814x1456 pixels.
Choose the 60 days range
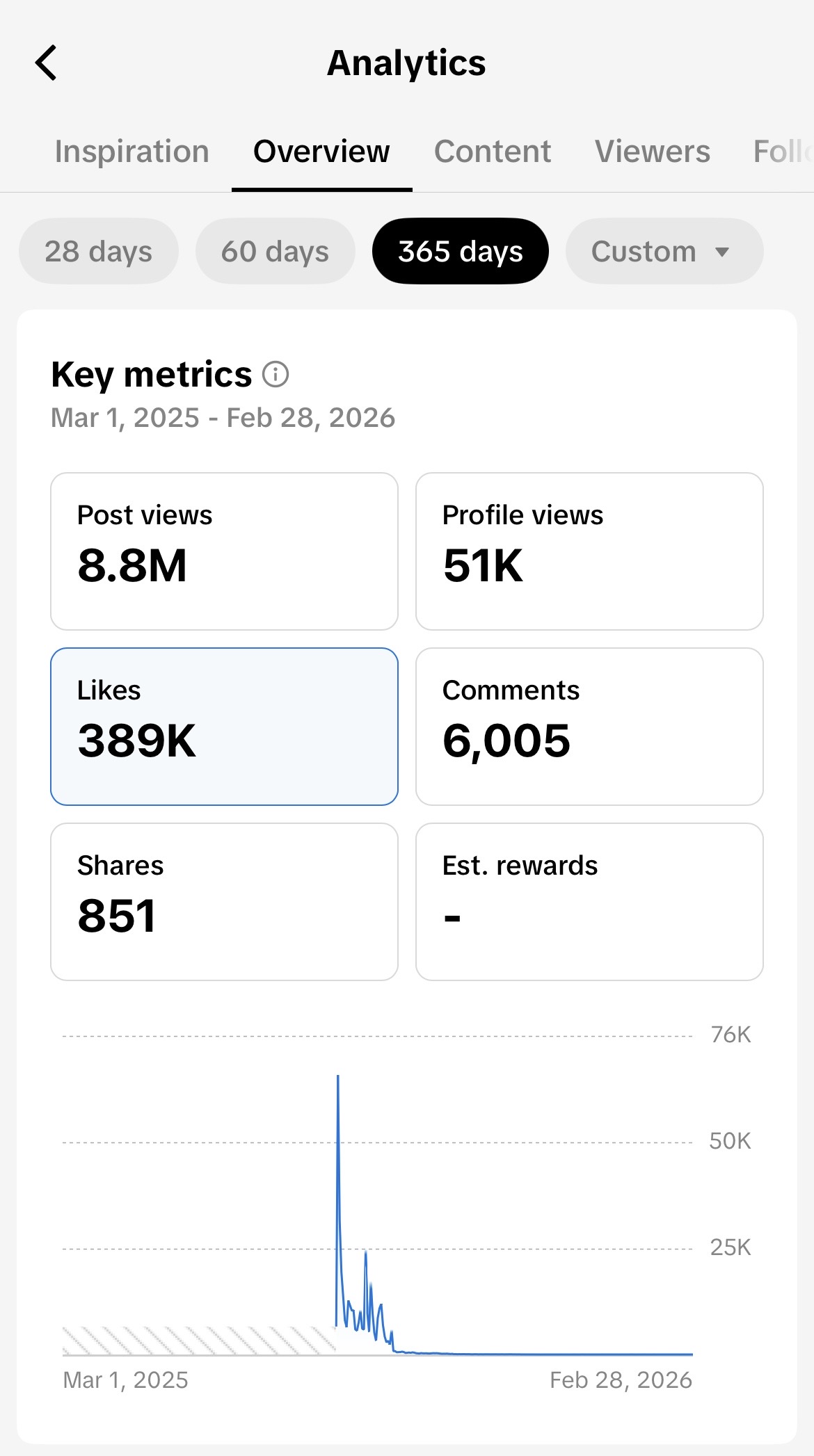tap(276, 252)
